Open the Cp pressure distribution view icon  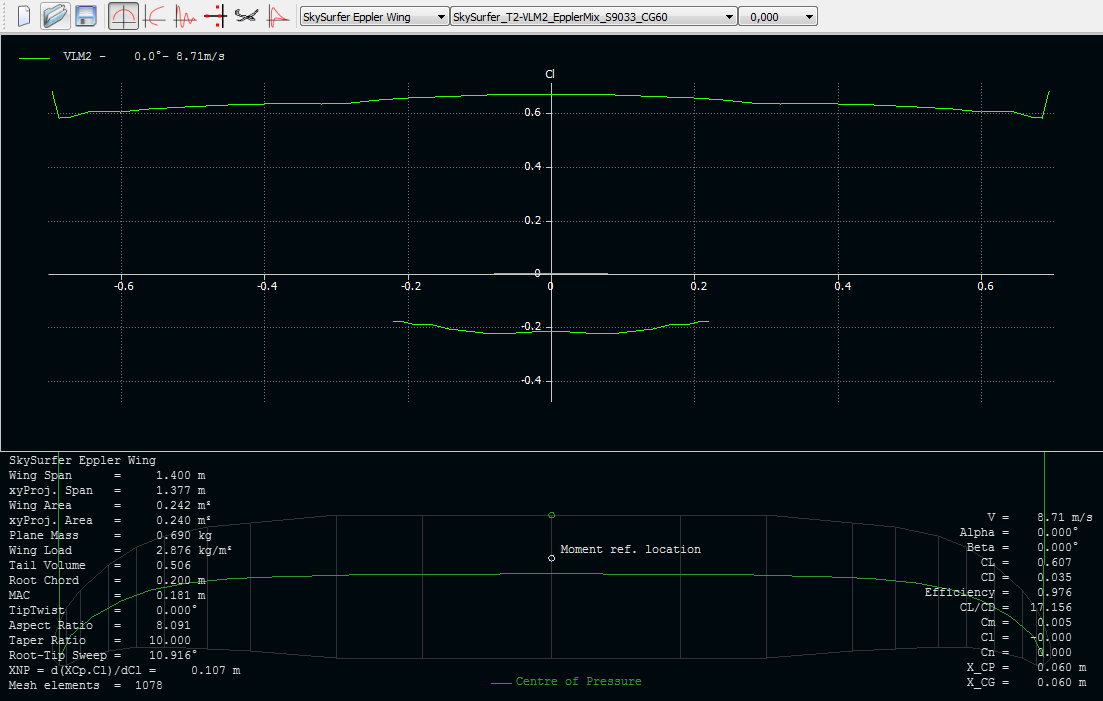[277, 16]
